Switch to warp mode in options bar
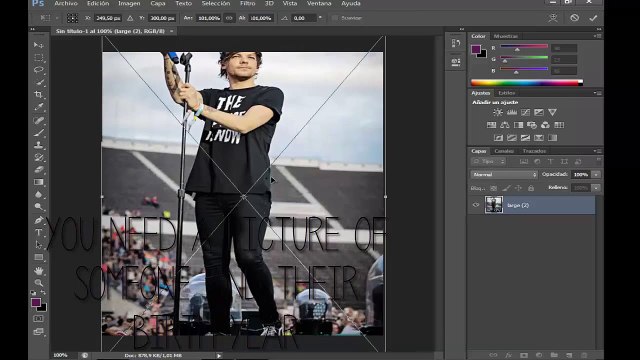 click(553, 18)
